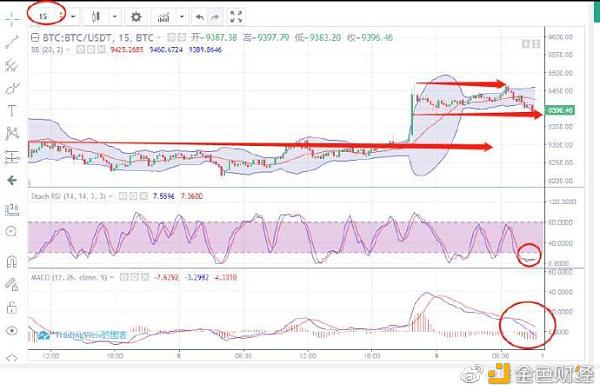The image size is (600, 390).
Task: Click the MACD (12, 26, close, 9) label
Action: pyautogui.click(x=69, y=277)
